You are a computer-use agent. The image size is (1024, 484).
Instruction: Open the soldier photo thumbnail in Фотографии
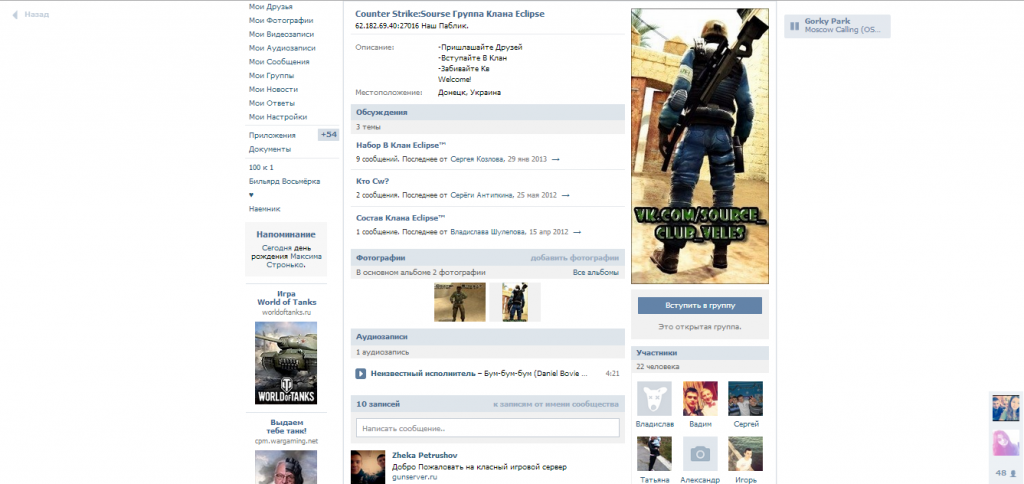pyautogui.click(x=459, y=302)
